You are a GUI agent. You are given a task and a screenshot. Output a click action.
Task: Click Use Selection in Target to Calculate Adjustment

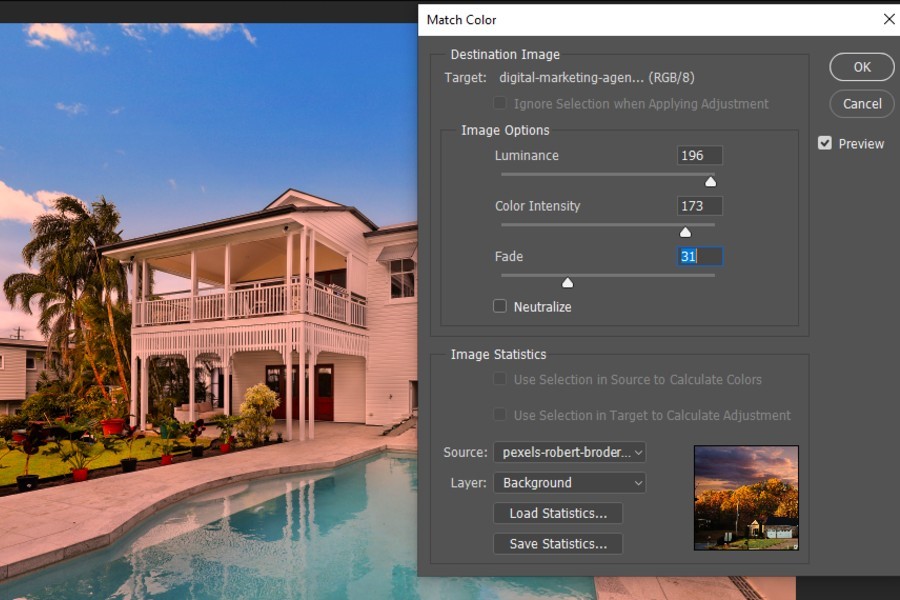pyautogui.click(x=501, y=415)
